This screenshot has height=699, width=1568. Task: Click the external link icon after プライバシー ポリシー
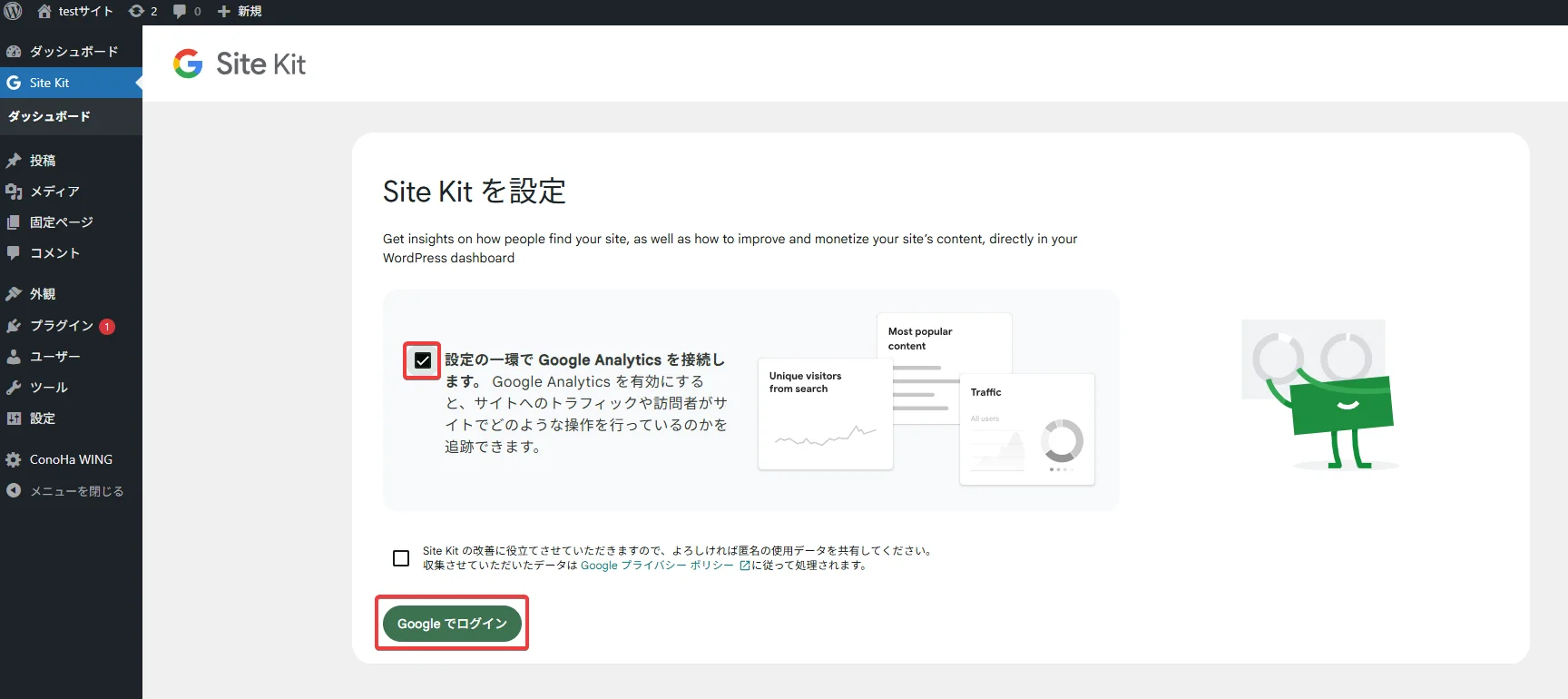coord(745,566)
